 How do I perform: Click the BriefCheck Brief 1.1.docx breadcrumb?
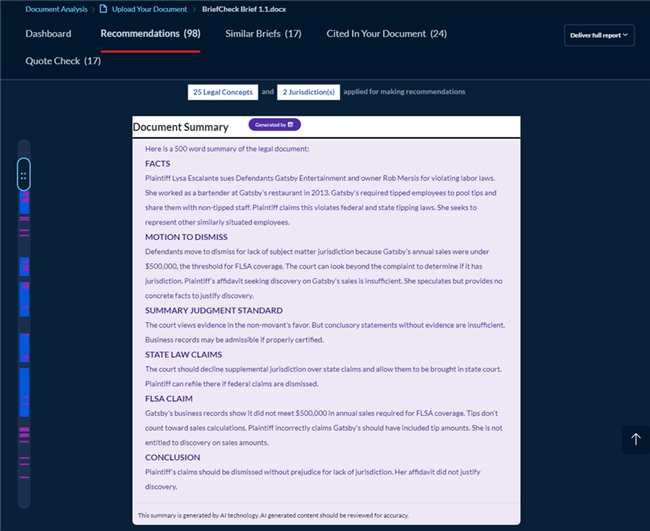pyautogui.click(x=244, y=9)
